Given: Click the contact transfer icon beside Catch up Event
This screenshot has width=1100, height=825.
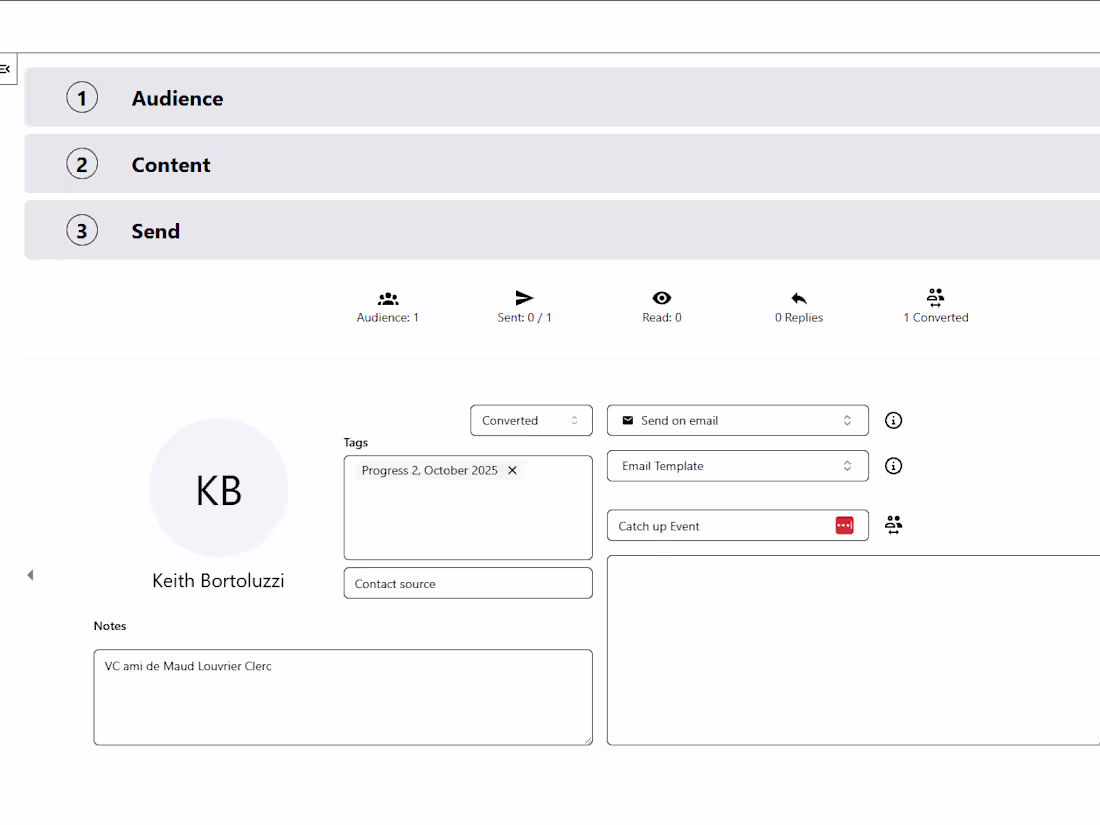Looking at the screenshot, I should (893, 524).
